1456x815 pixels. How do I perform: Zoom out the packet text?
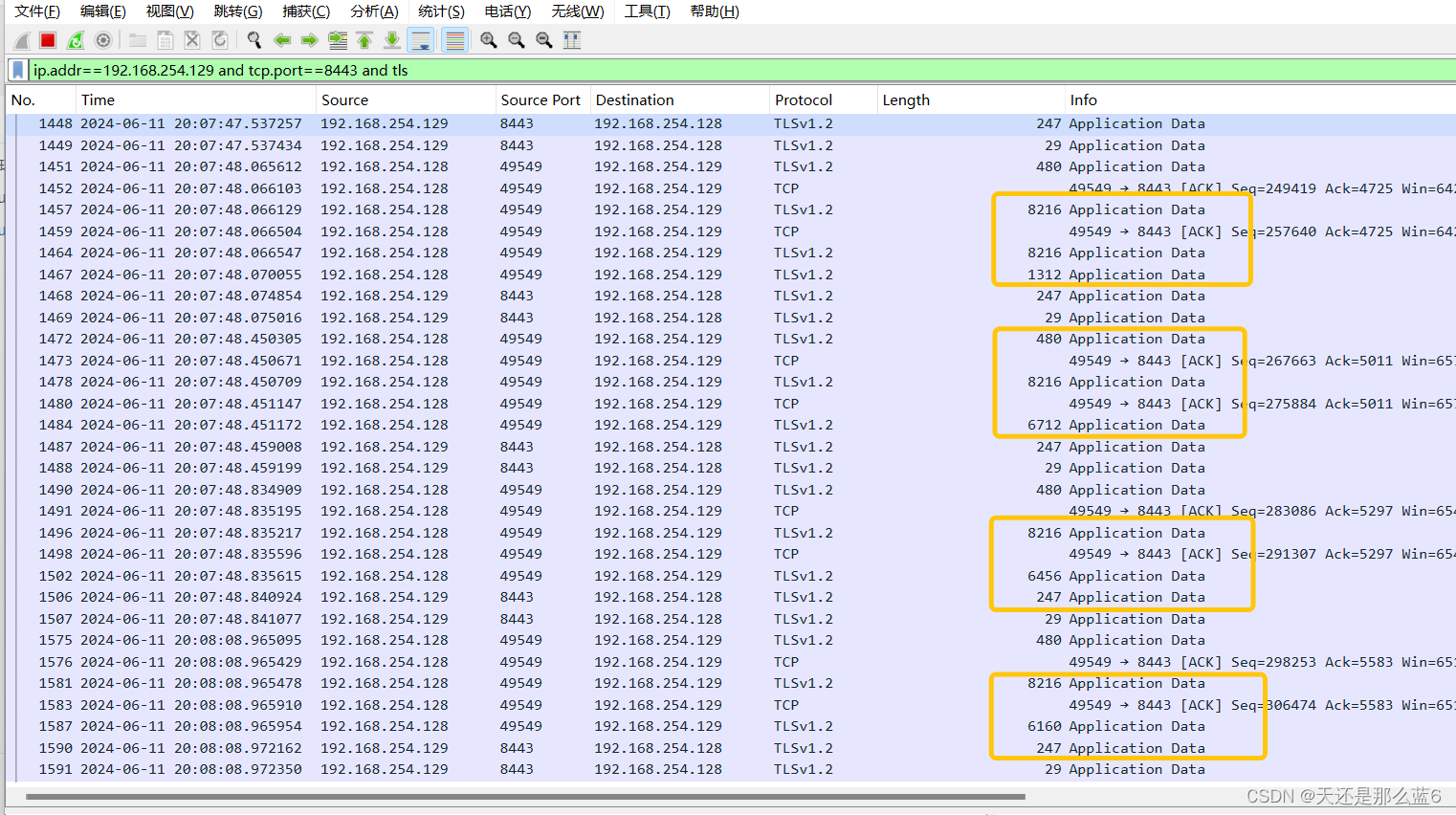(x=517, y=40)
